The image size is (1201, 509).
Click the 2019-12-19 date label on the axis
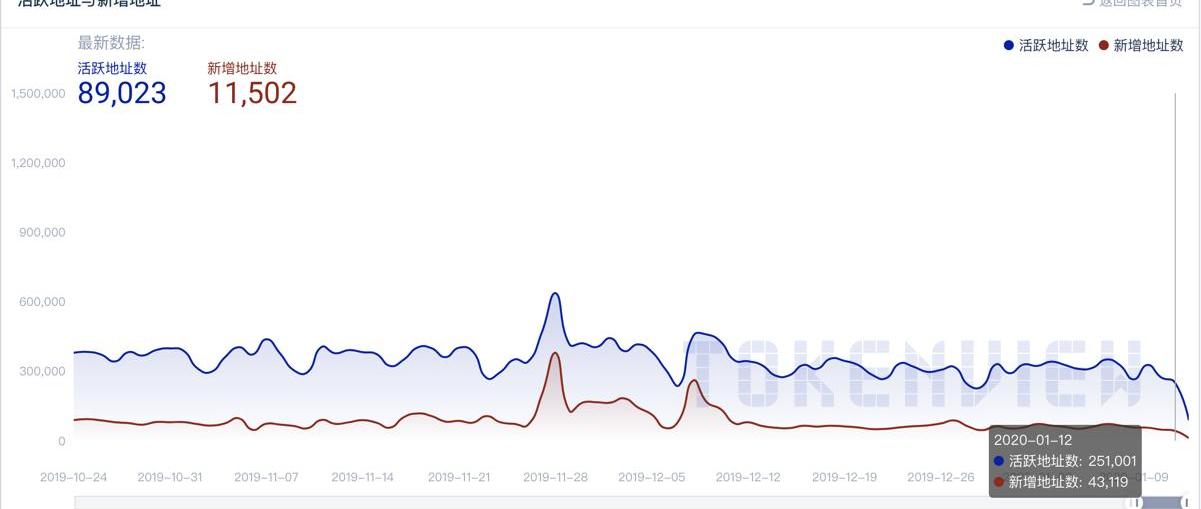pos(844,477)
